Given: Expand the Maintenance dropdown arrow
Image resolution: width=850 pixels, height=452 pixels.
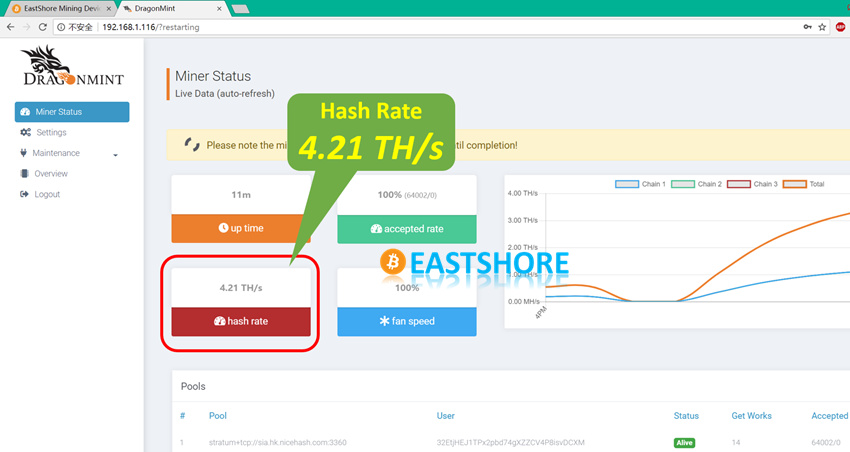Looking at the screenshot, I should [115, 154].
